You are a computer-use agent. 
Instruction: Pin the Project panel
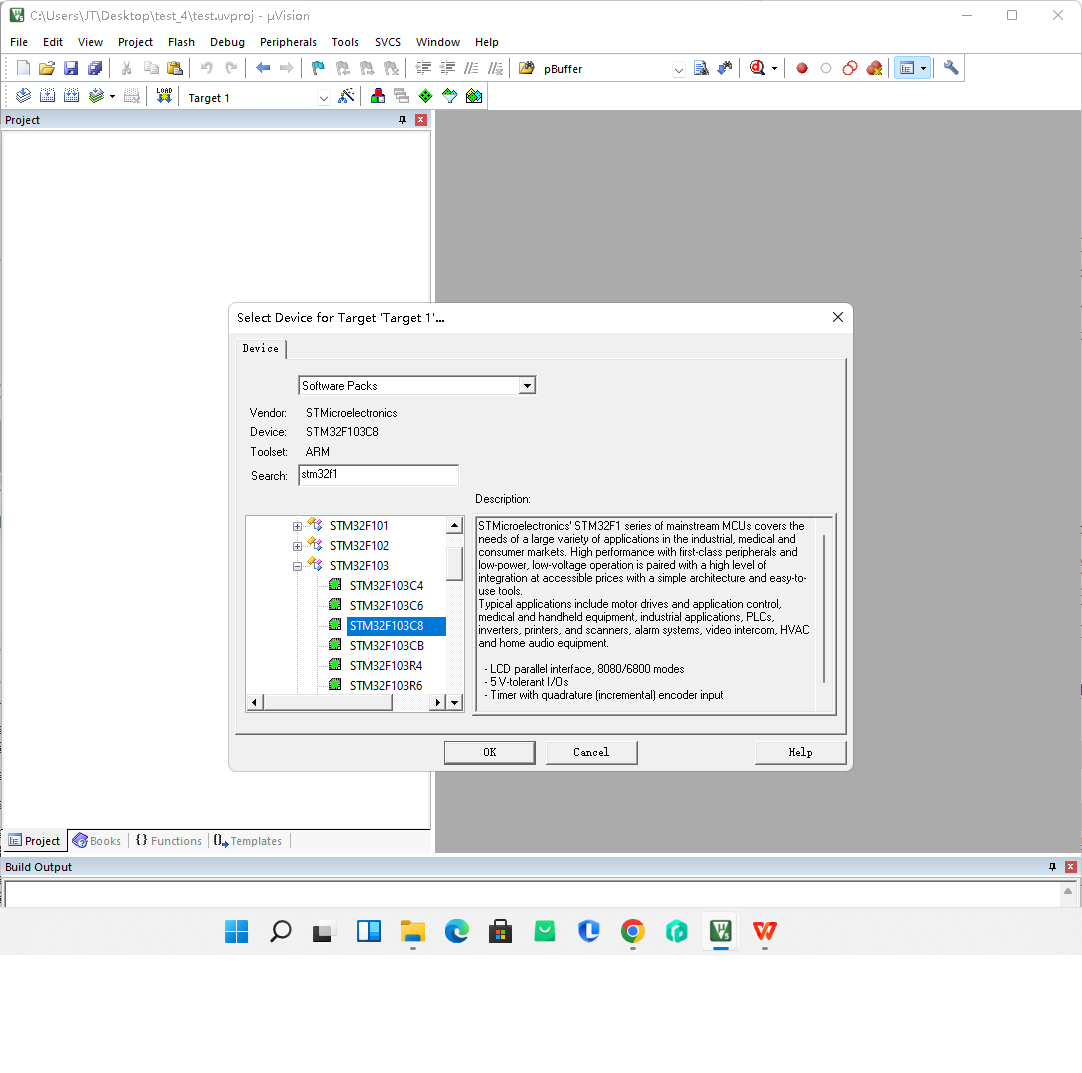[x=402, y=120]
